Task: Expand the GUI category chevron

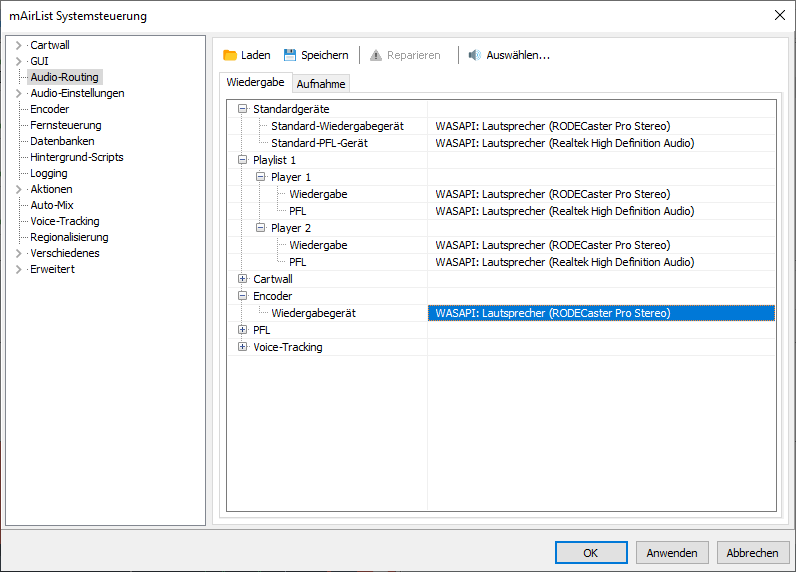Action: (19, 61)
